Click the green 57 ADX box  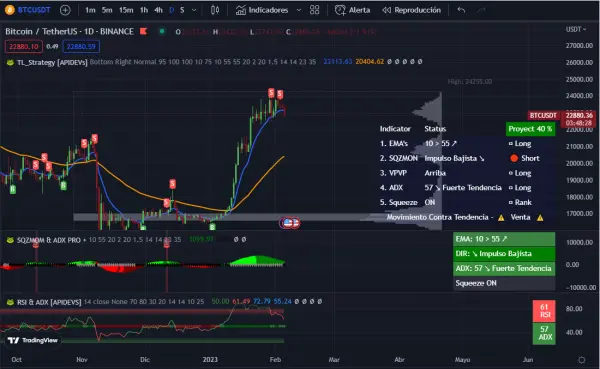coord(544,333)
